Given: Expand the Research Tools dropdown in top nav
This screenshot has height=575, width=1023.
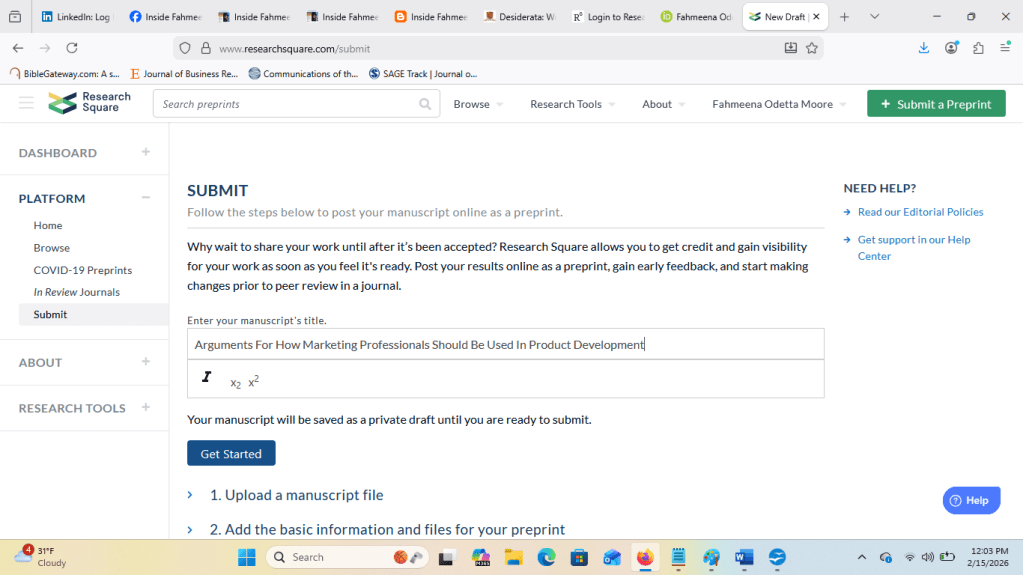Looking at the screenshot, I should [x=572, y=104].
